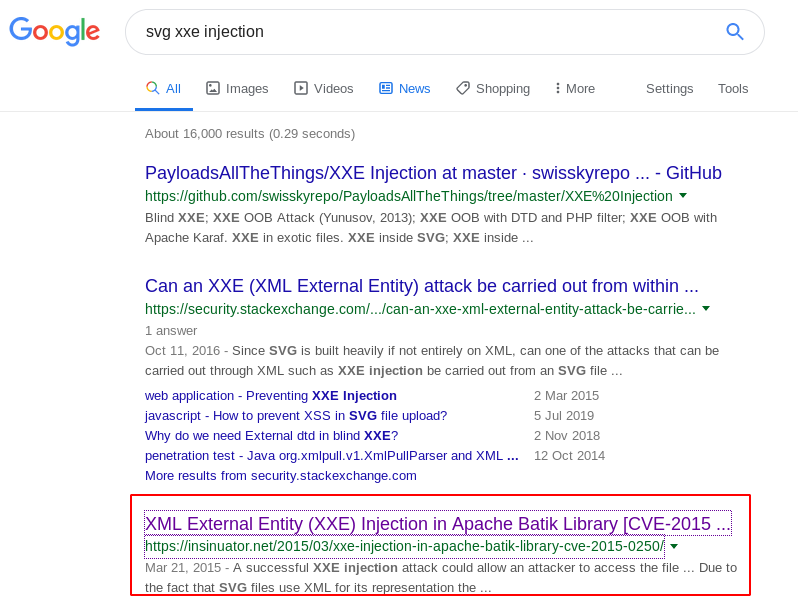This screenshot has height=602, width=798.
Task: Click the '1 answer' text
Action: click(171, 331)
